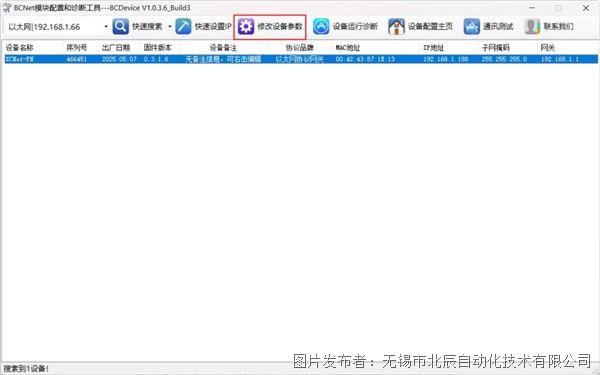This screenshot has width=600, height=375.
Task: Open 联系我们 contact button
Action: click(549, 26)
